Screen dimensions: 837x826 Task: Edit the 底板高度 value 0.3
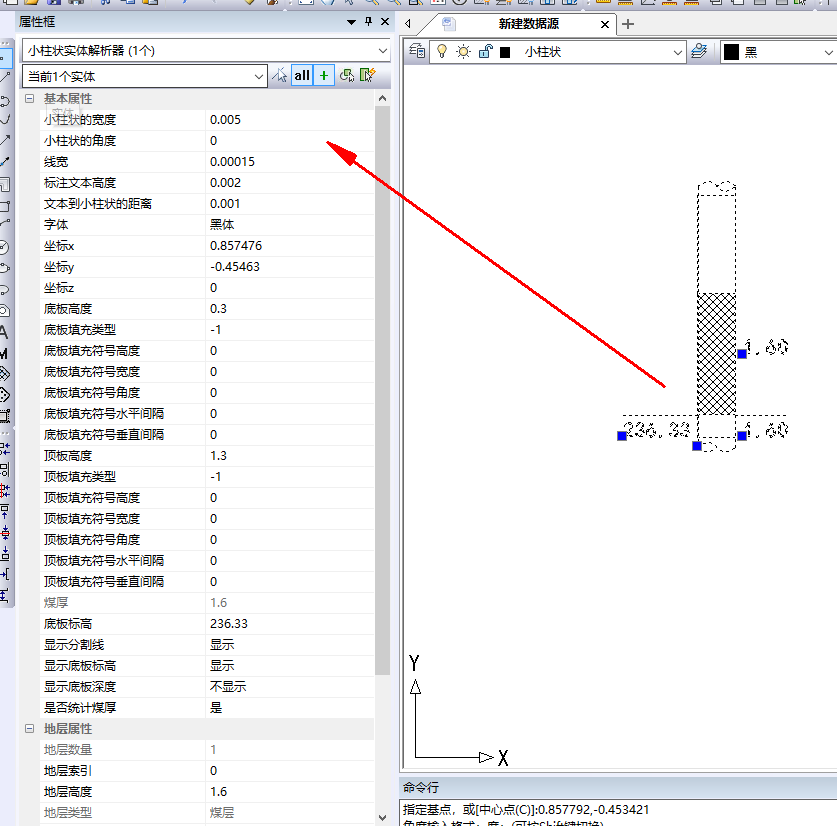pos(290,309)
